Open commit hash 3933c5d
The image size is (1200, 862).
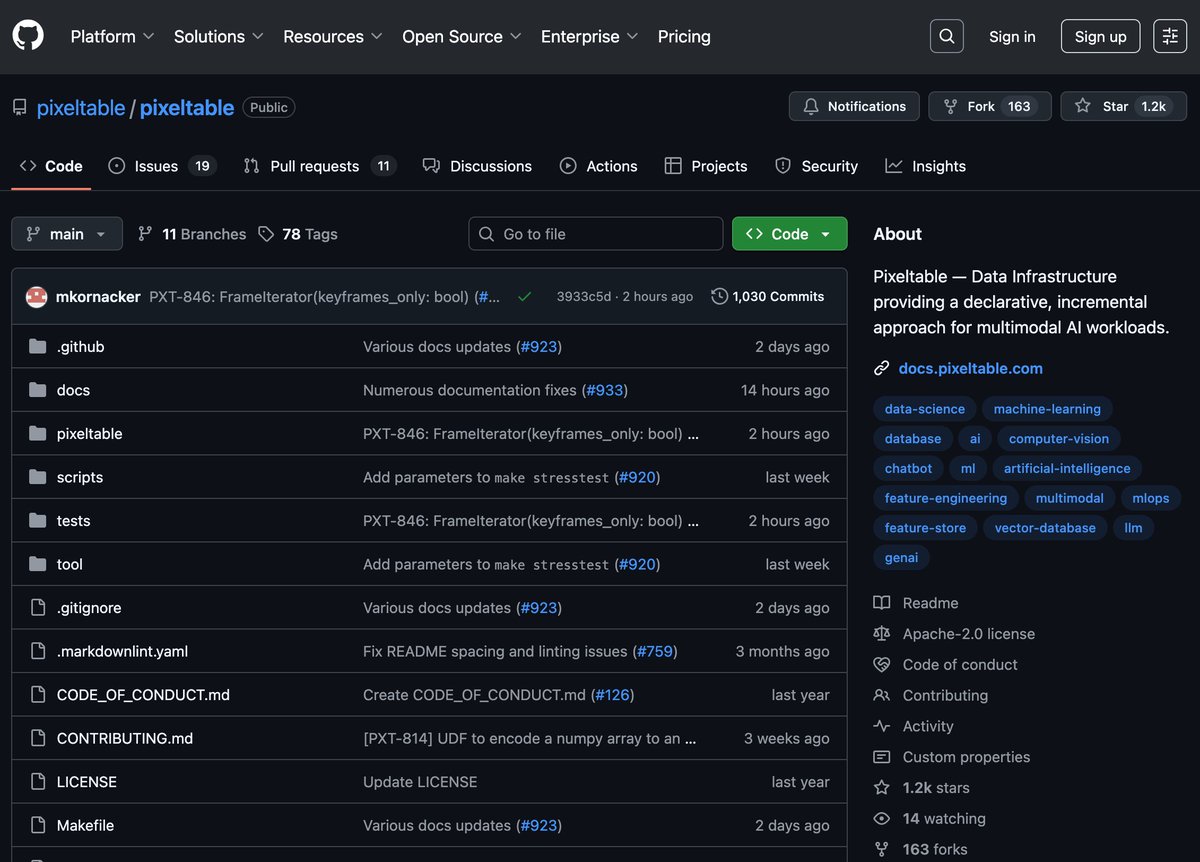[x=584, y=297]
